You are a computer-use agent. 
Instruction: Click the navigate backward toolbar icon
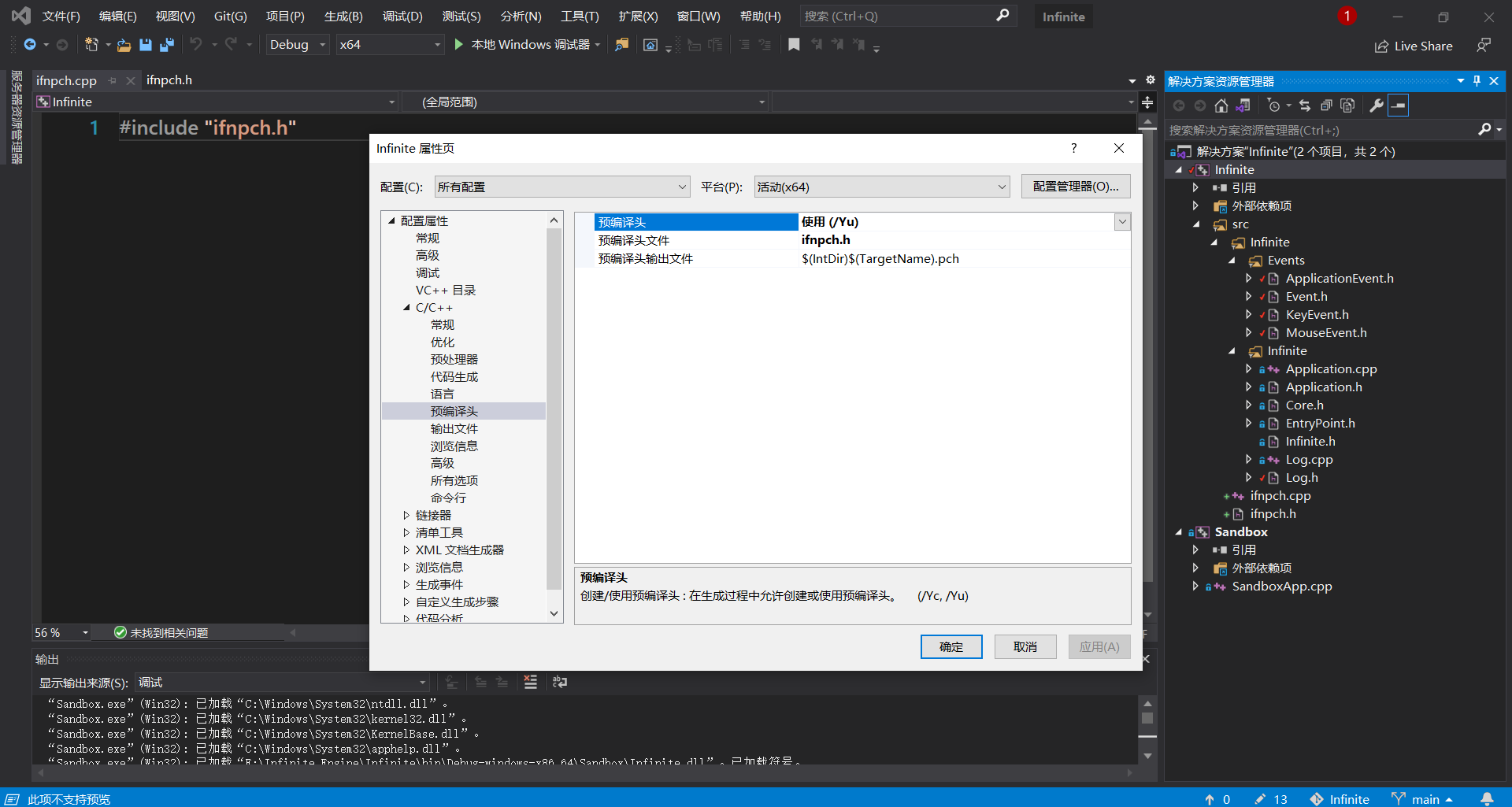click(x=30, y=45)
